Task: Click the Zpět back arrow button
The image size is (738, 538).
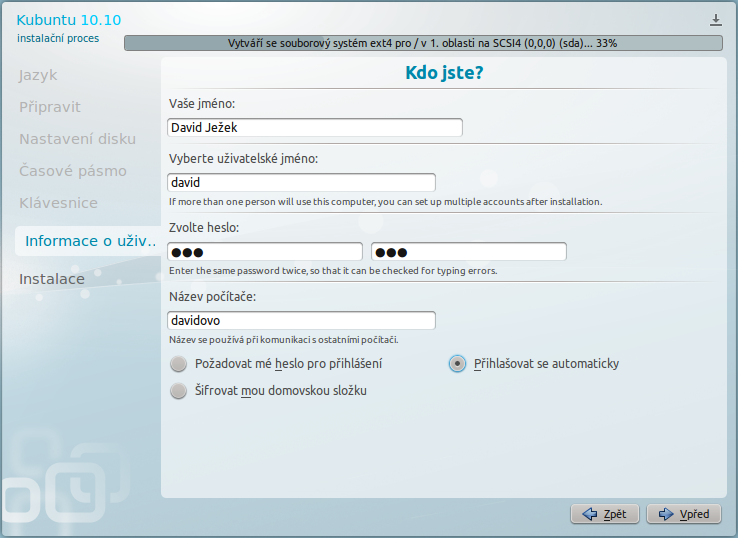Action: [x=605, y=514]
